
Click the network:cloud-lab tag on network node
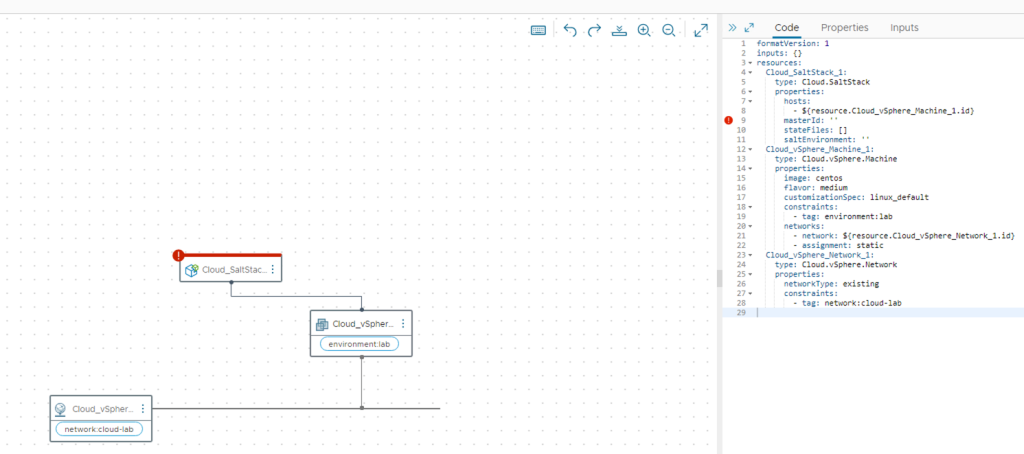[x=99, y=429]
